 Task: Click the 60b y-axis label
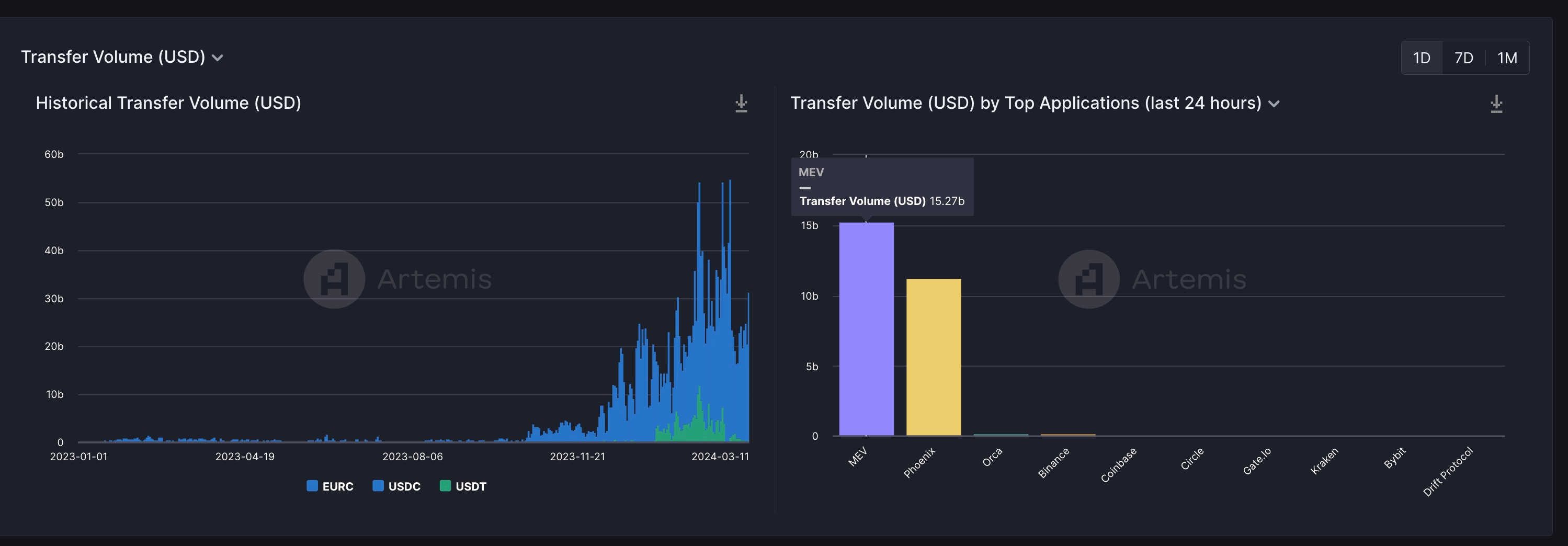(53, 155)
